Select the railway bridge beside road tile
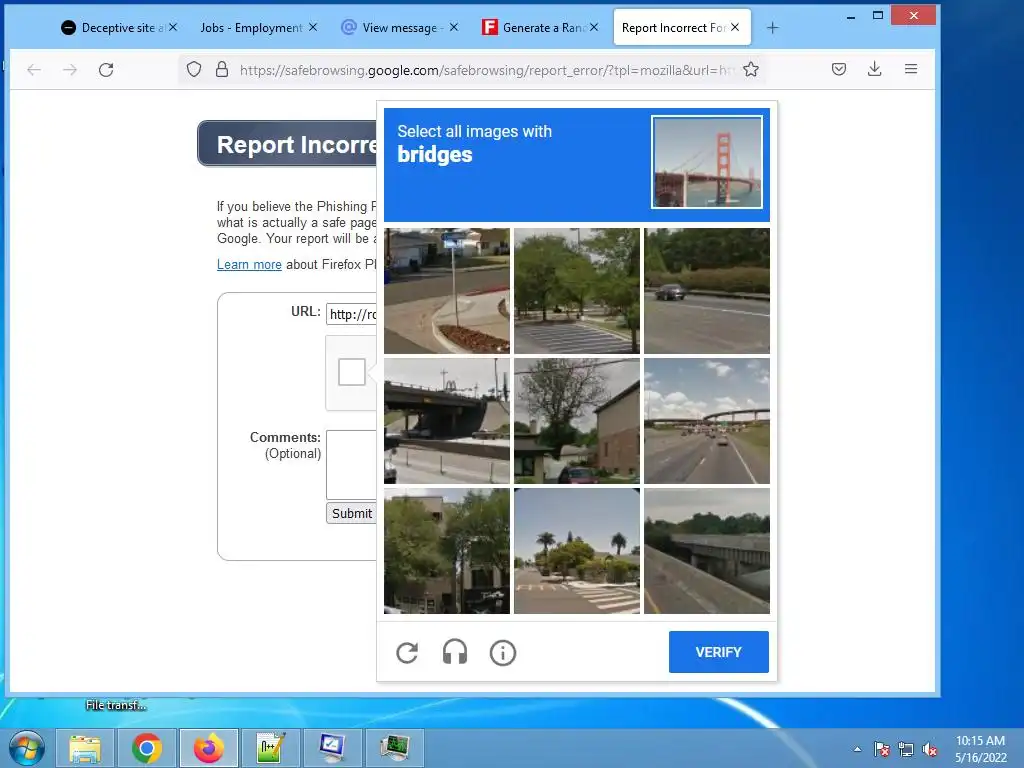This screenshot has height=768, width=1024. click(x=707, y=551)
